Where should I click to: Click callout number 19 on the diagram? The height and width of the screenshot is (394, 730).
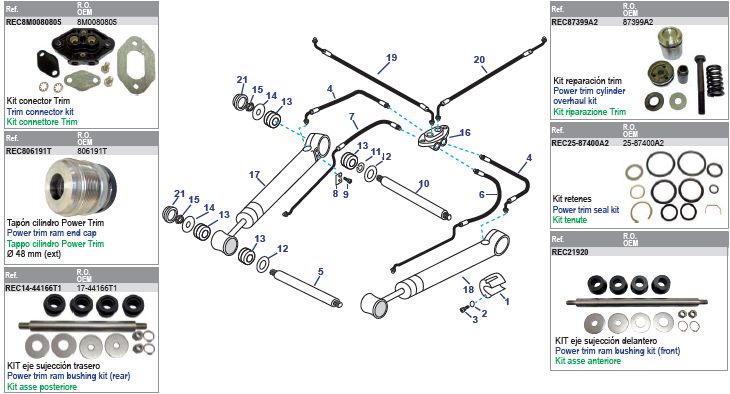(x=392, y=58)
